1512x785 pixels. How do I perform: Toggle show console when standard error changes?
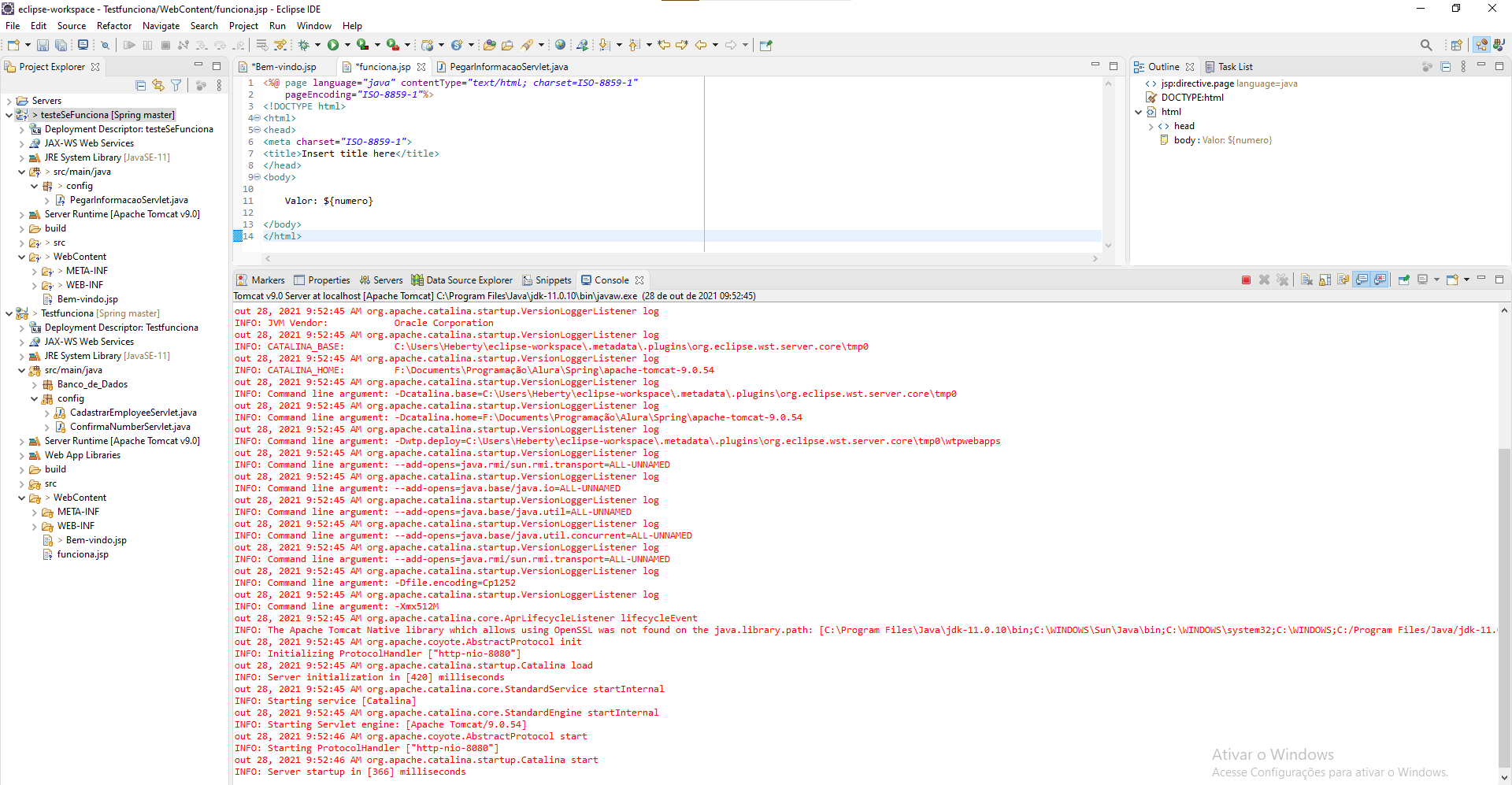click(1380, 280)
